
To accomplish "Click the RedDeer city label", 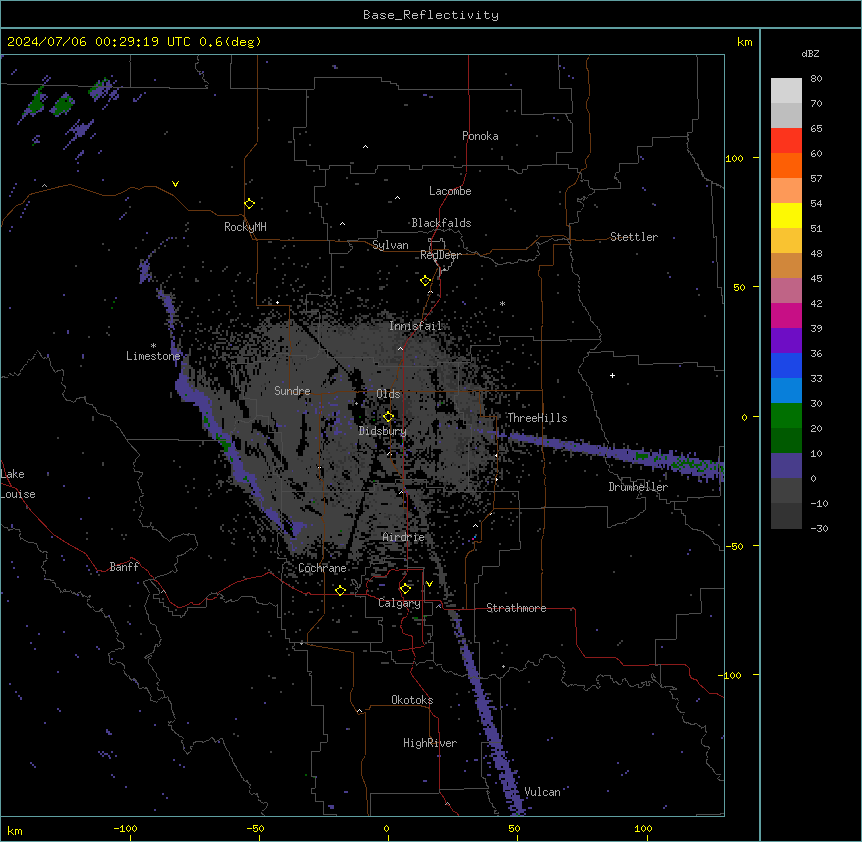I will pos(440,255).
